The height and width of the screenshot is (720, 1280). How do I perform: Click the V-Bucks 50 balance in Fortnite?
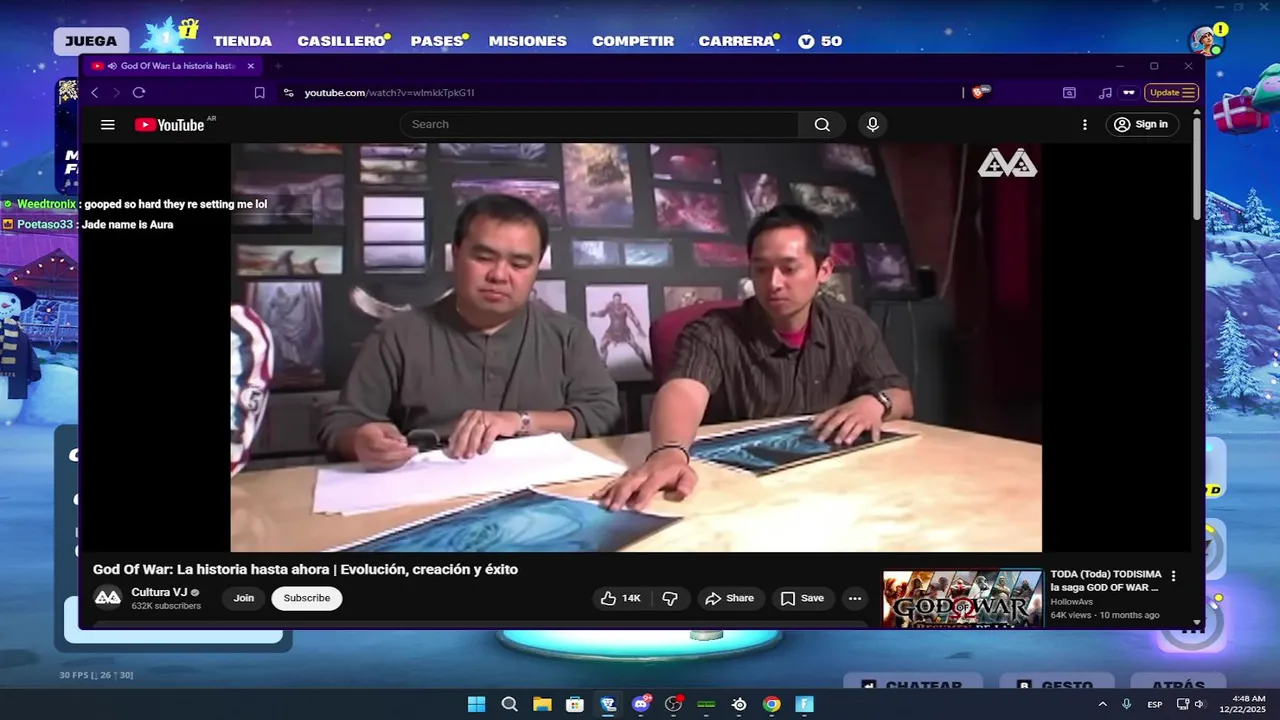tap(820, 41)
